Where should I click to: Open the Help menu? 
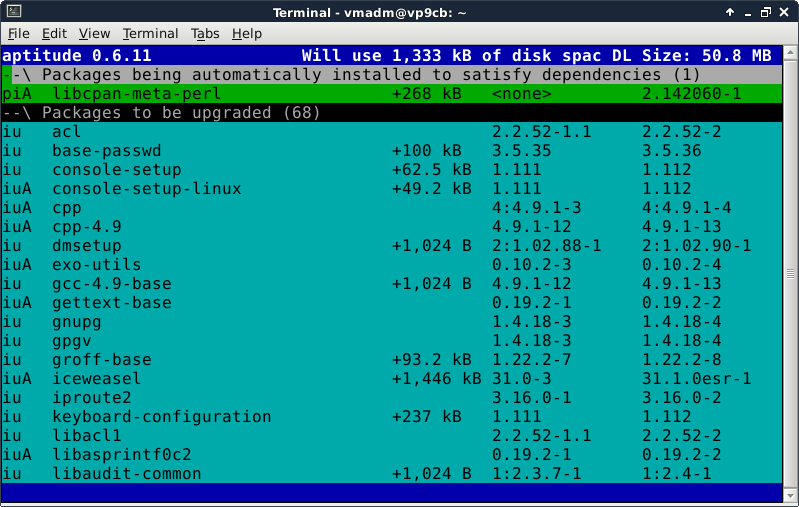point(246,33)
